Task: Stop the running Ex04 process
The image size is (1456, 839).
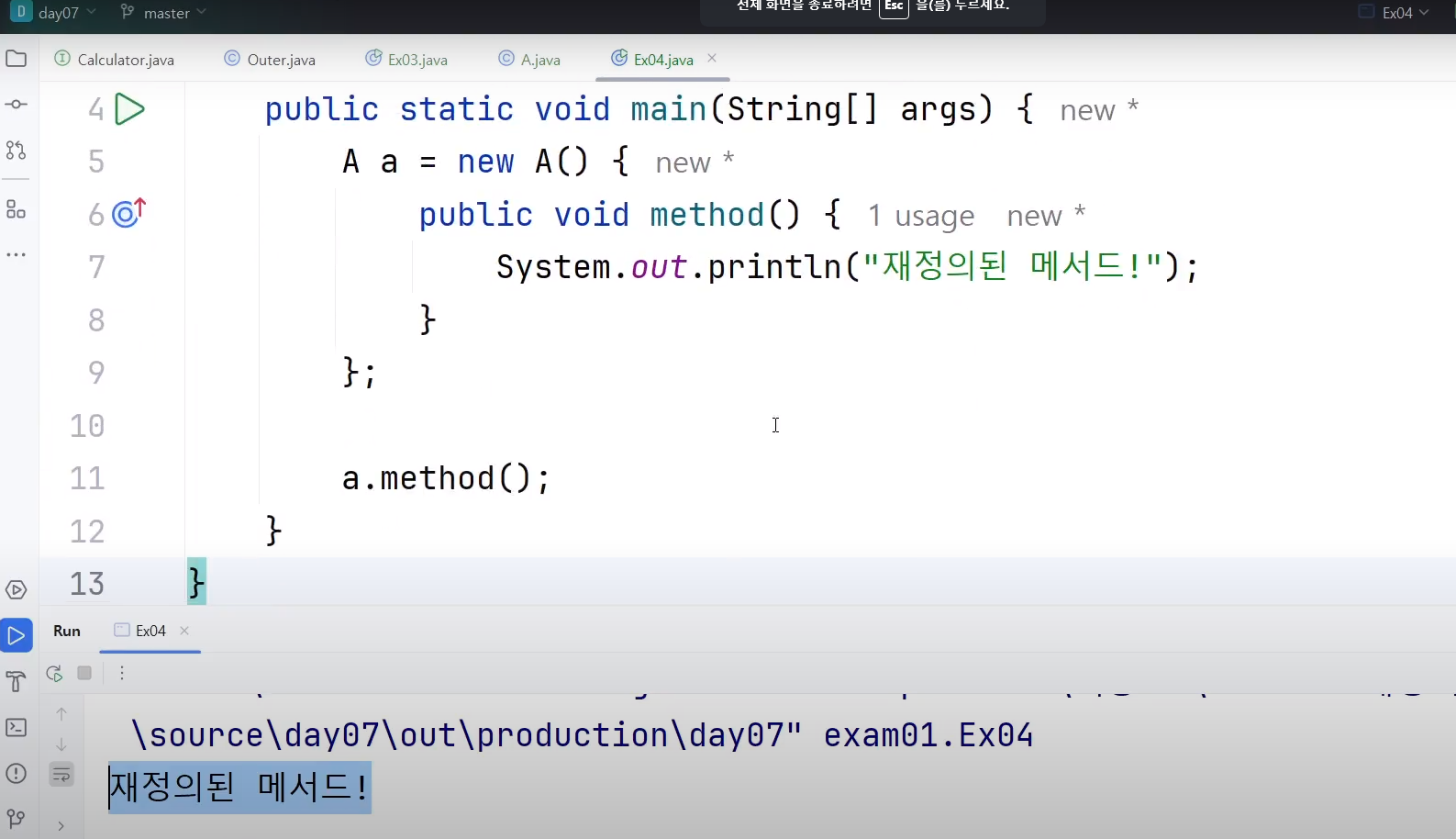Action: pyautogui.click(x=84, y=673)
